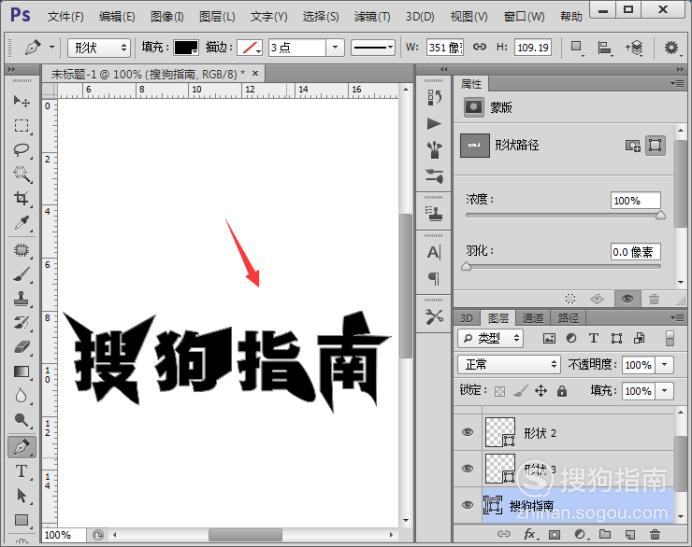Image resolution: width=692 pixels, height=547 pixels.
Task: Open the 文件(F) menu
Action: 65,17
